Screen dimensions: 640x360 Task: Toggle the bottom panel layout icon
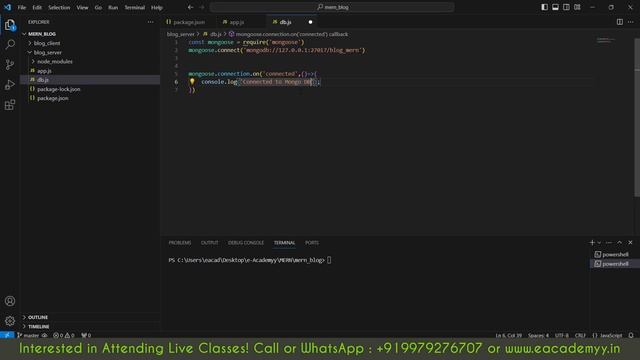[556, 7]
